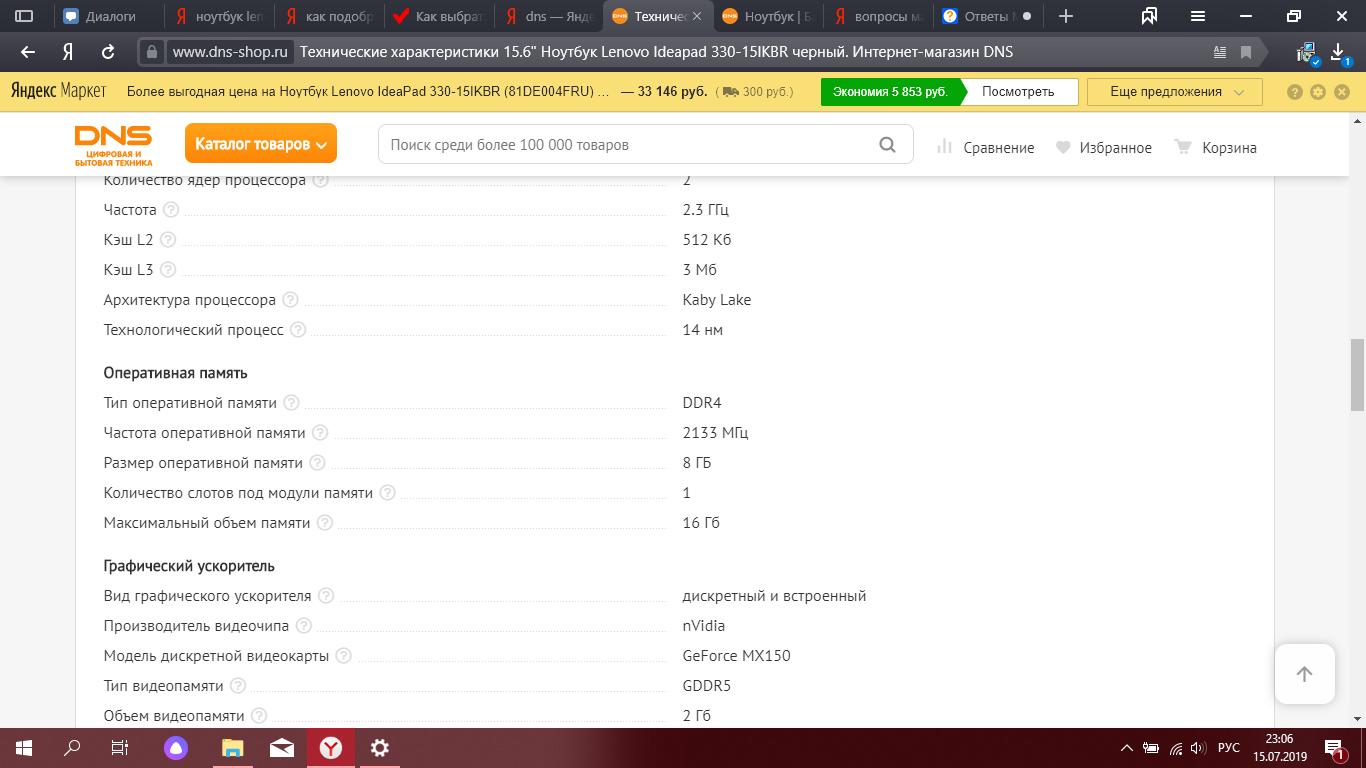
Task: Click the search magnifier in DNS search
Action: point(887,145)
